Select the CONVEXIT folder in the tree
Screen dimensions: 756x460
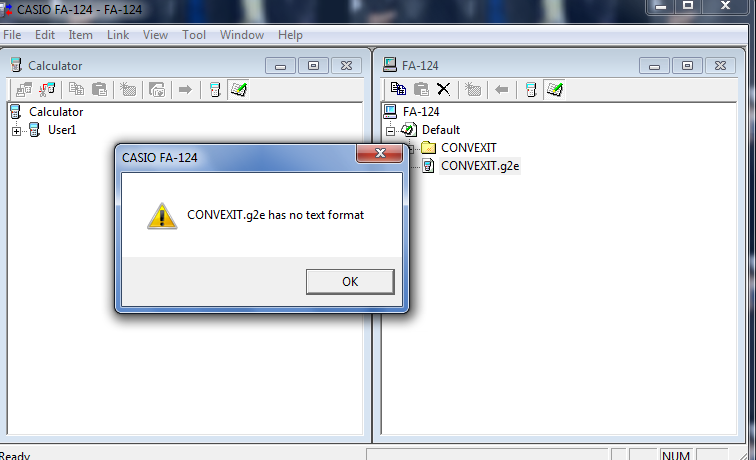coord(468,148)
